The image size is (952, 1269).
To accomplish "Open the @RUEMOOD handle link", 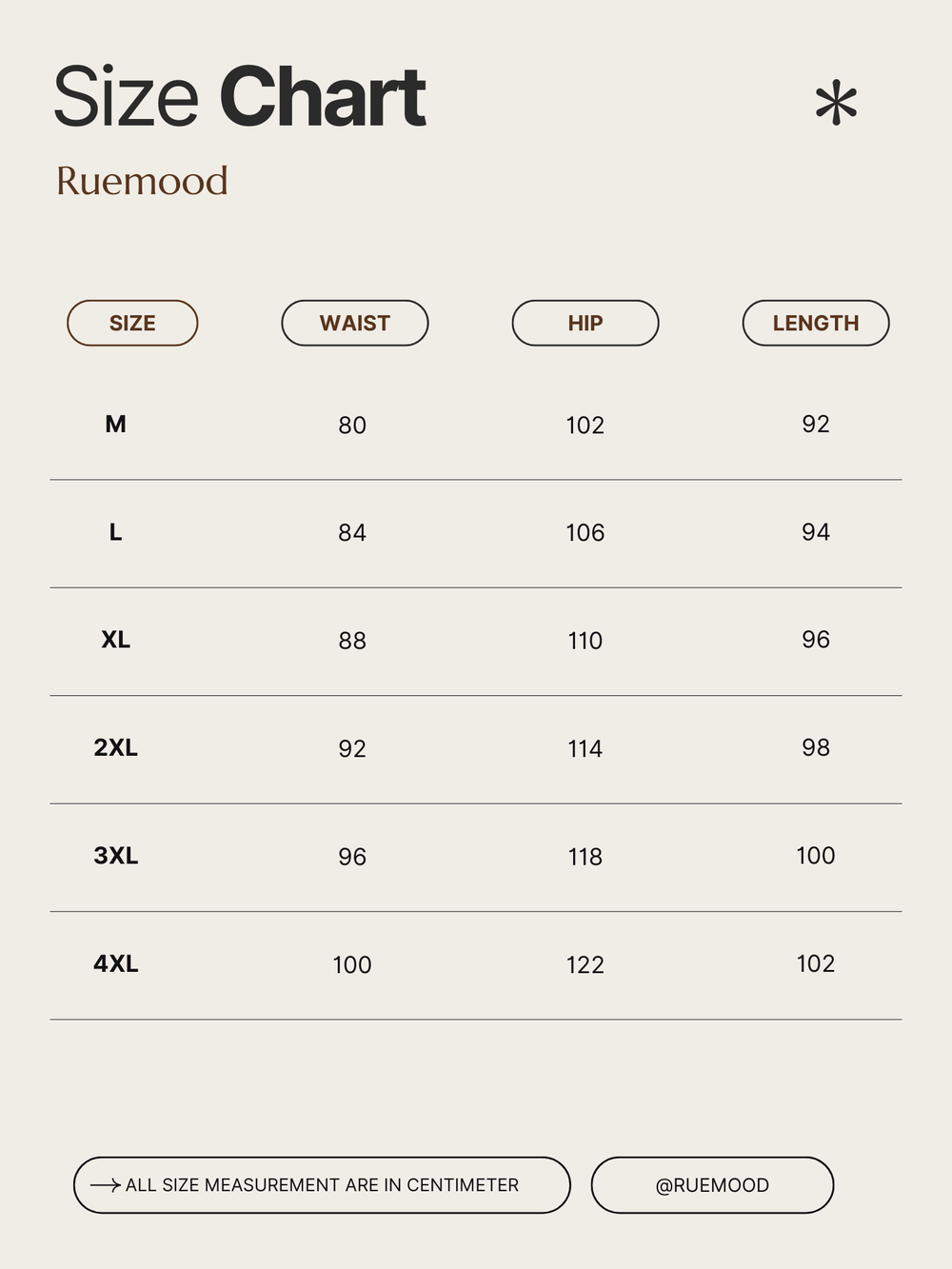I will [712, 1185].
